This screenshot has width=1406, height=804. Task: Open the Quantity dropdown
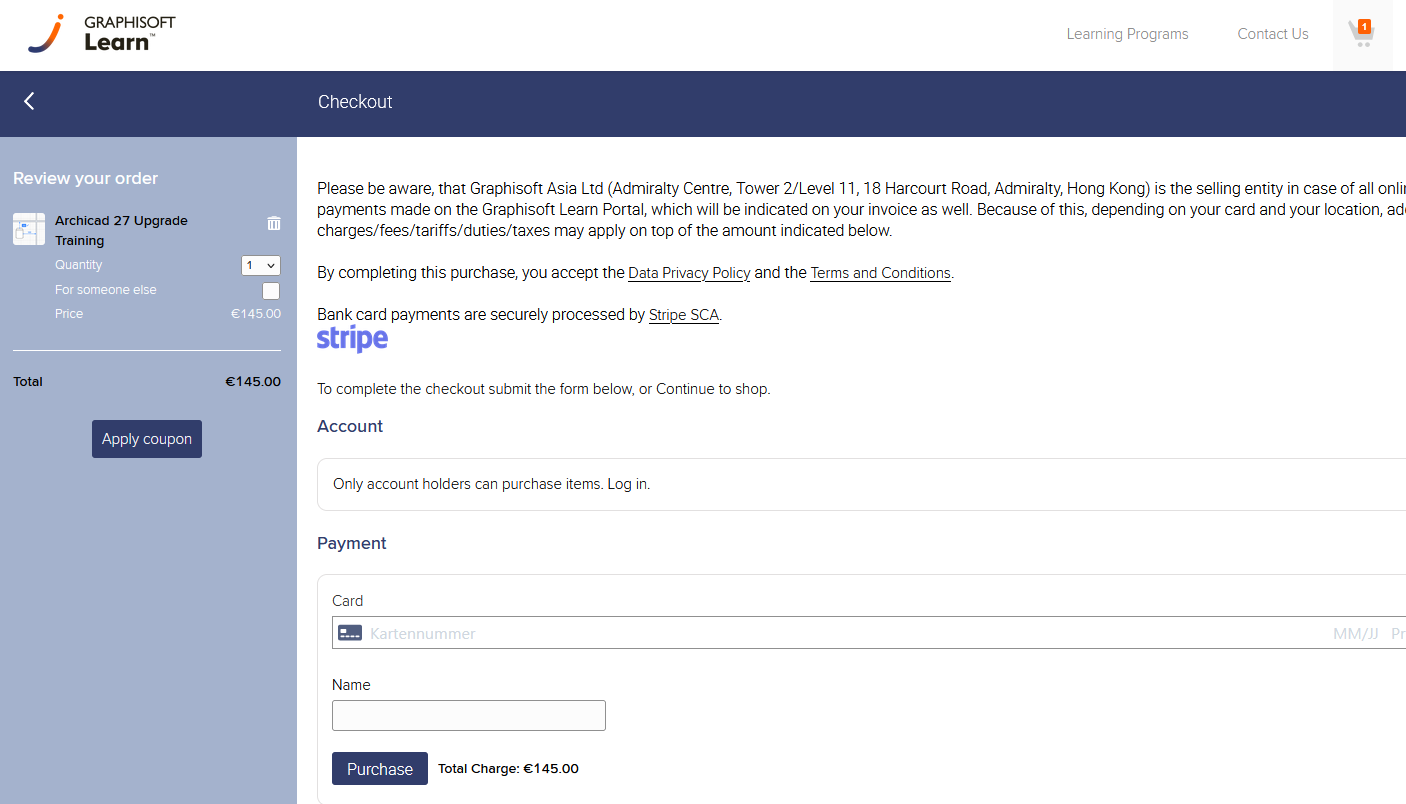(x=261, y=265)
